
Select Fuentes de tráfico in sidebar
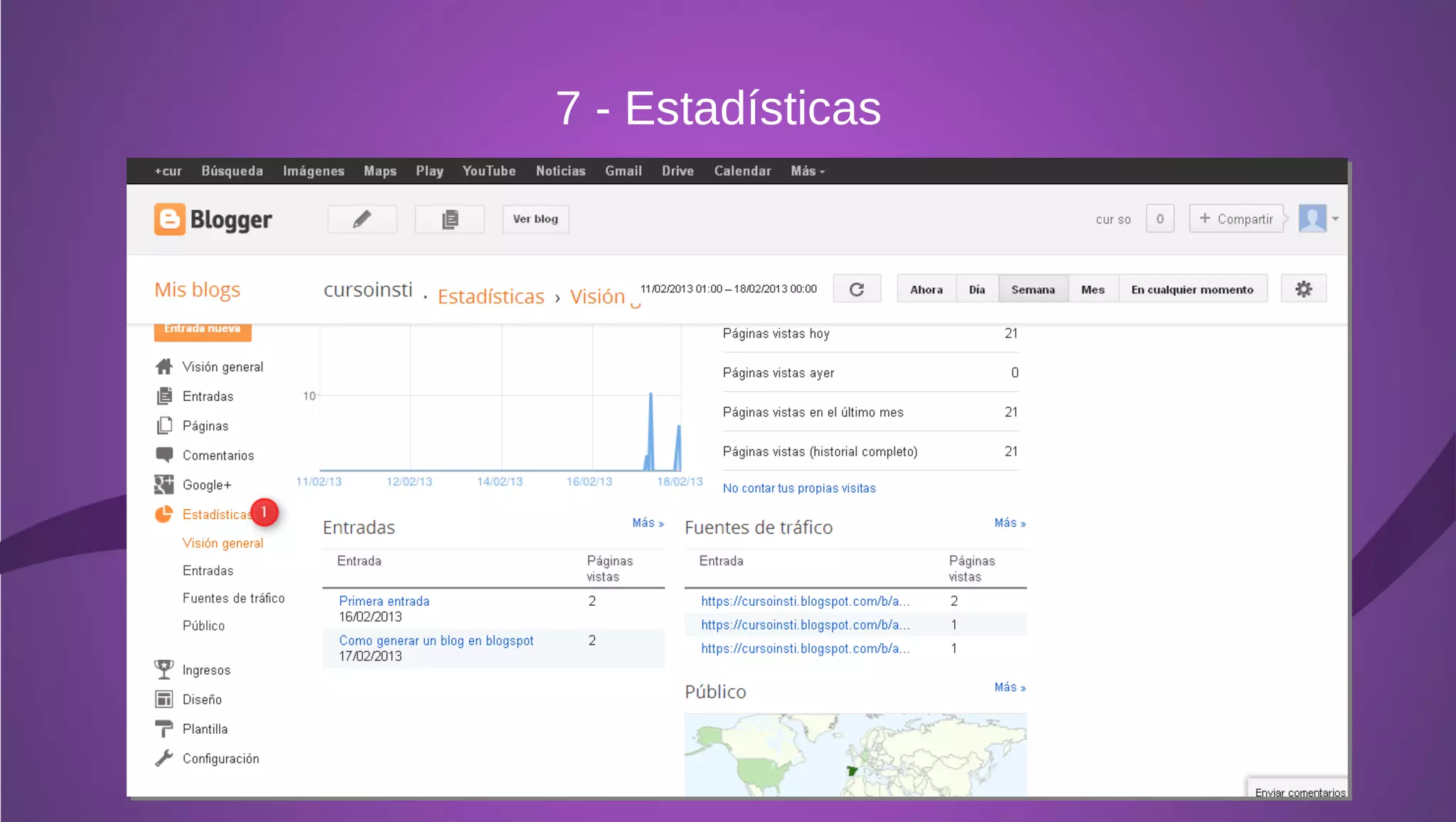[x=233, y=599]
